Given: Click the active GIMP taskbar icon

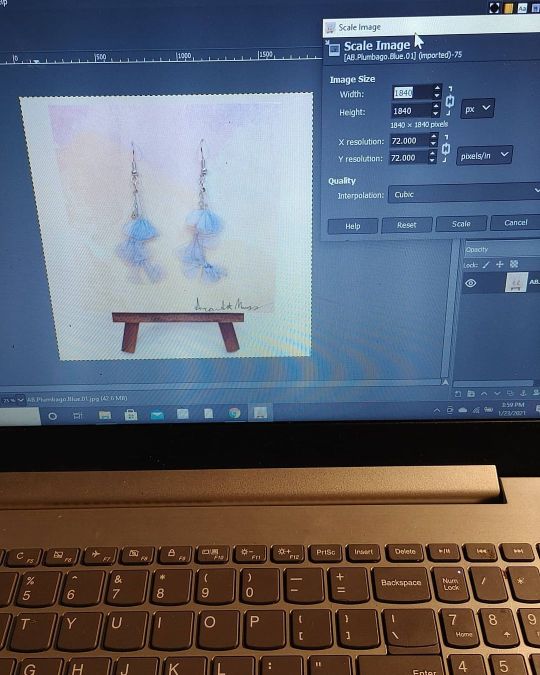Looking at the screenshot, I should [261, 413].
